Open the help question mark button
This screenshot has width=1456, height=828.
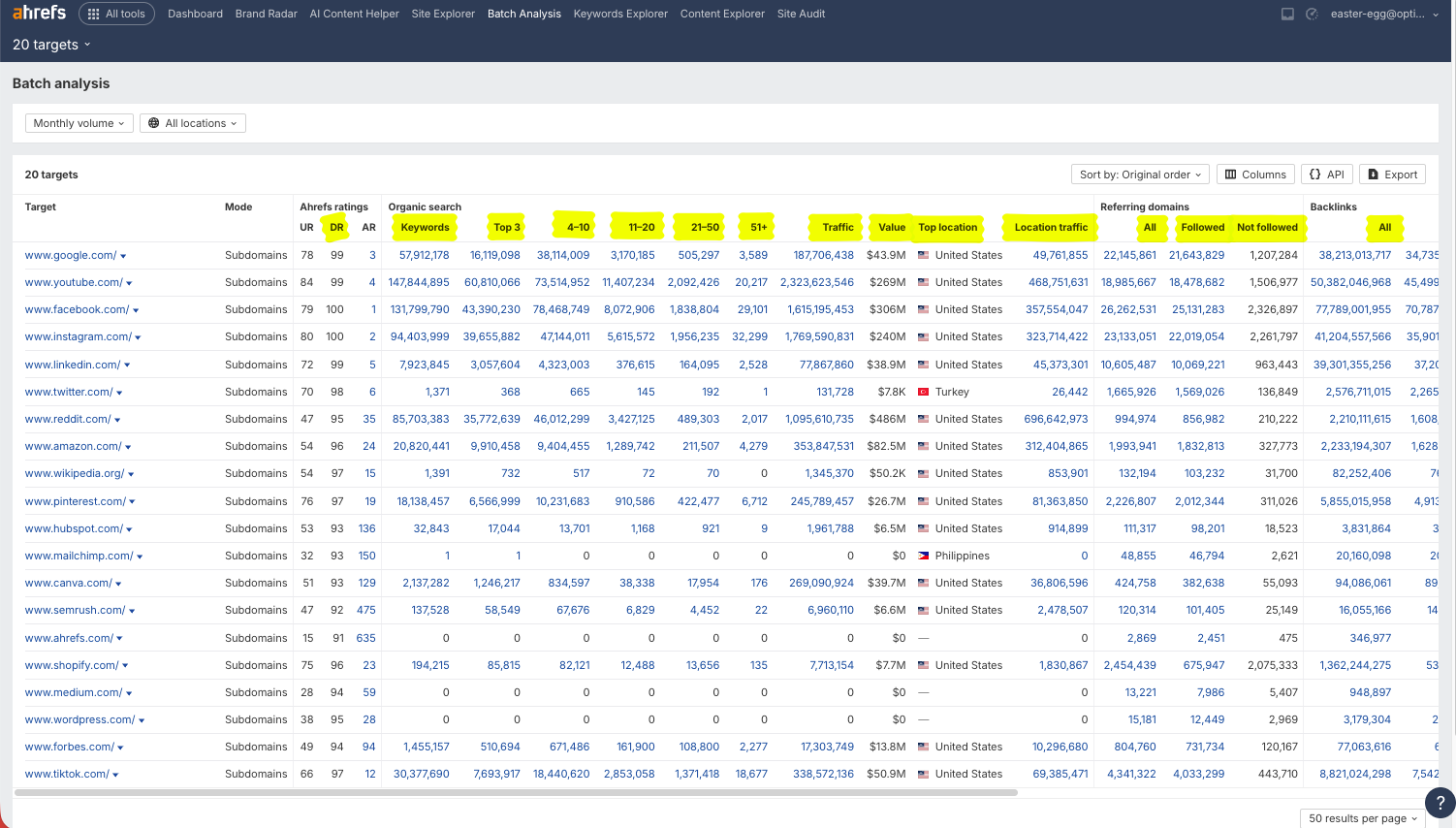1440,803
